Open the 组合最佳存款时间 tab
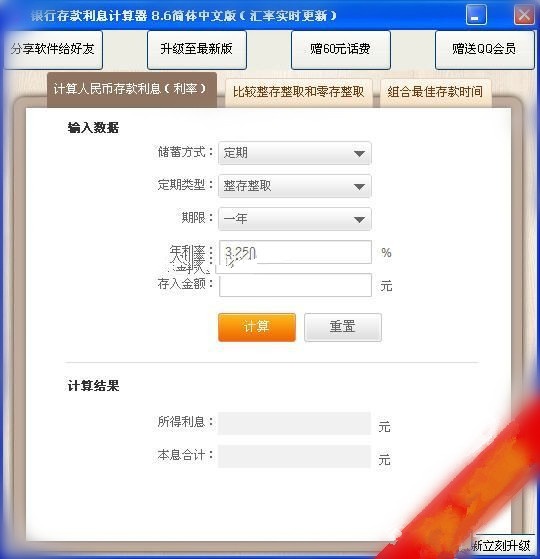Screen dimensions: 540x559 (436, 93)
